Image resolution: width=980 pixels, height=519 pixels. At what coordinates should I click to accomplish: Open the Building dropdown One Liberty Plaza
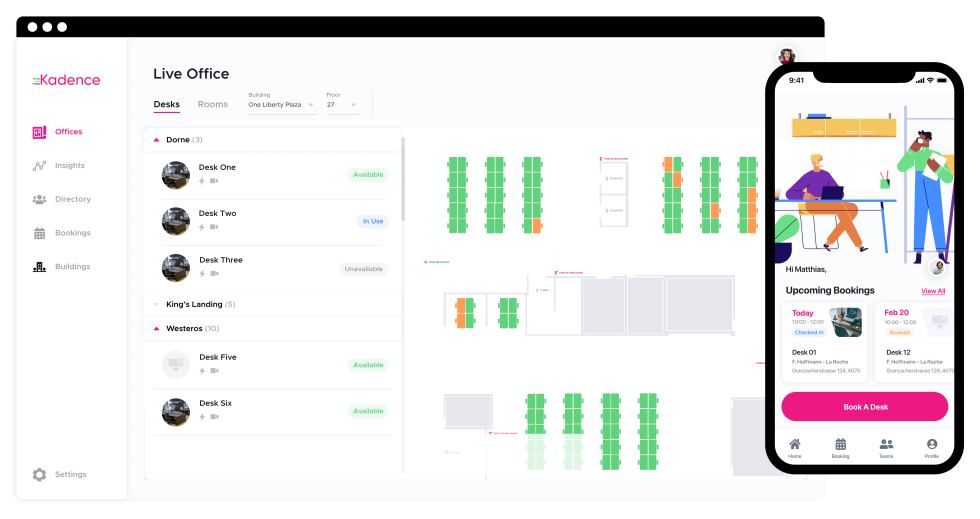click(x=282, y=105)
